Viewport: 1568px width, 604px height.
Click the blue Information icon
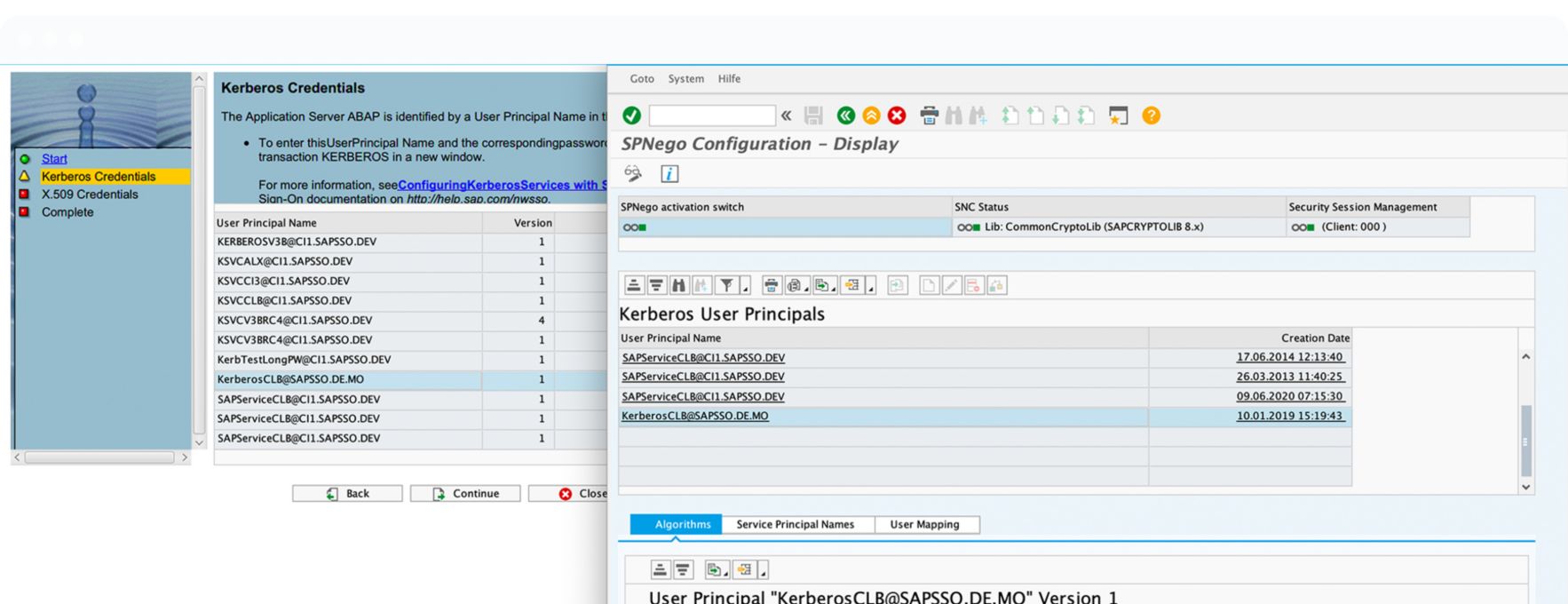tap(669, 174)
